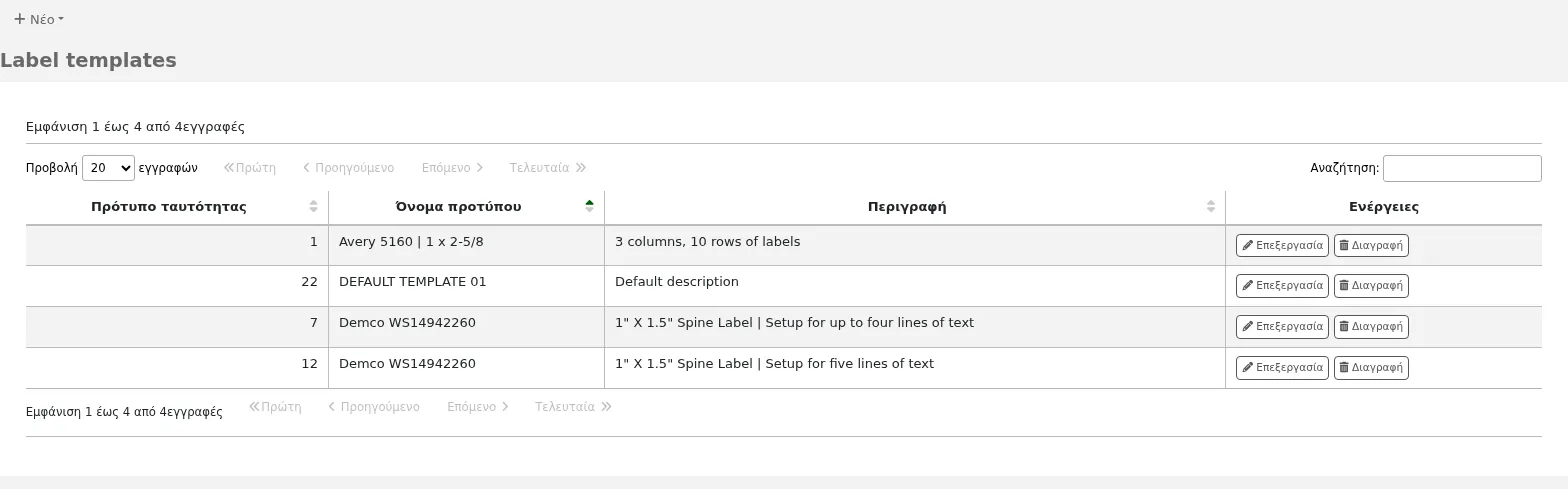Toggle sort arrow on Όνομα προτύπου column

pyautogui.click(x=589, y=207)
